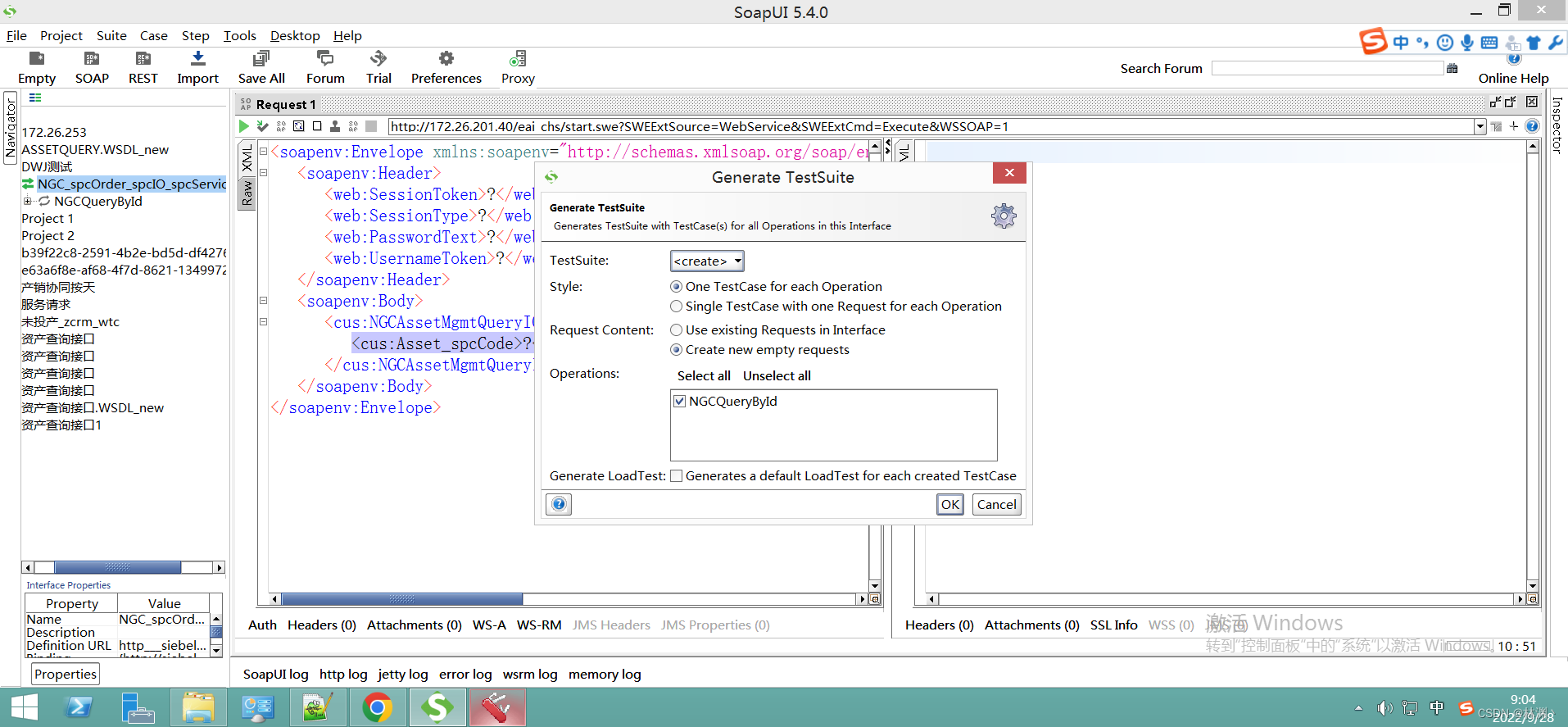The height and width of the screenshot is (727, 1568).
Task: Open Google Chrome from the taskbar
Action: coord(378,707)
